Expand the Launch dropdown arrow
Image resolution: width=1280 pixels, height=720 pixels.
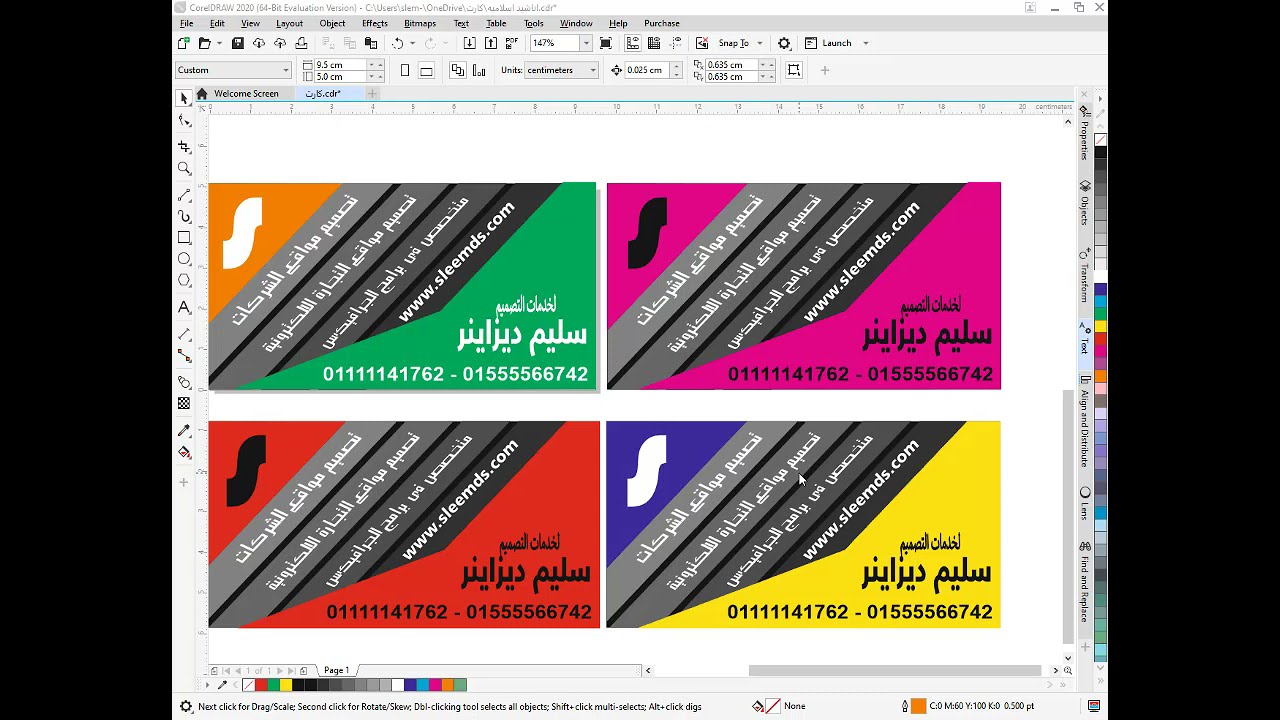tap(865, 43)
